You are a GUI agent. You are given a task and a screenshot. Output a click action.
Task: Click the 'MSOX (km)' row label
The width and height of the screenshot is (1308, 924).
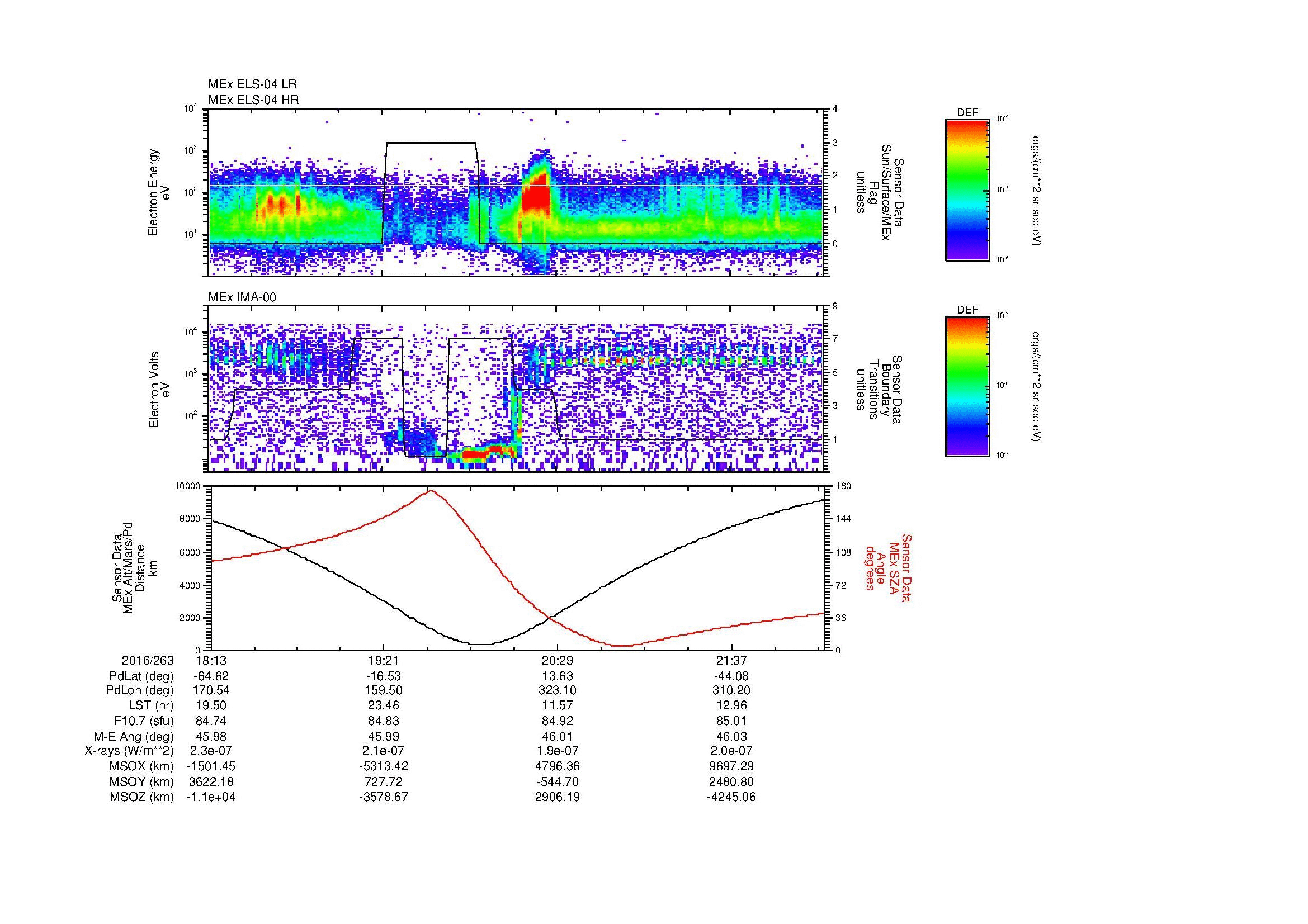[x=141, y=767]
